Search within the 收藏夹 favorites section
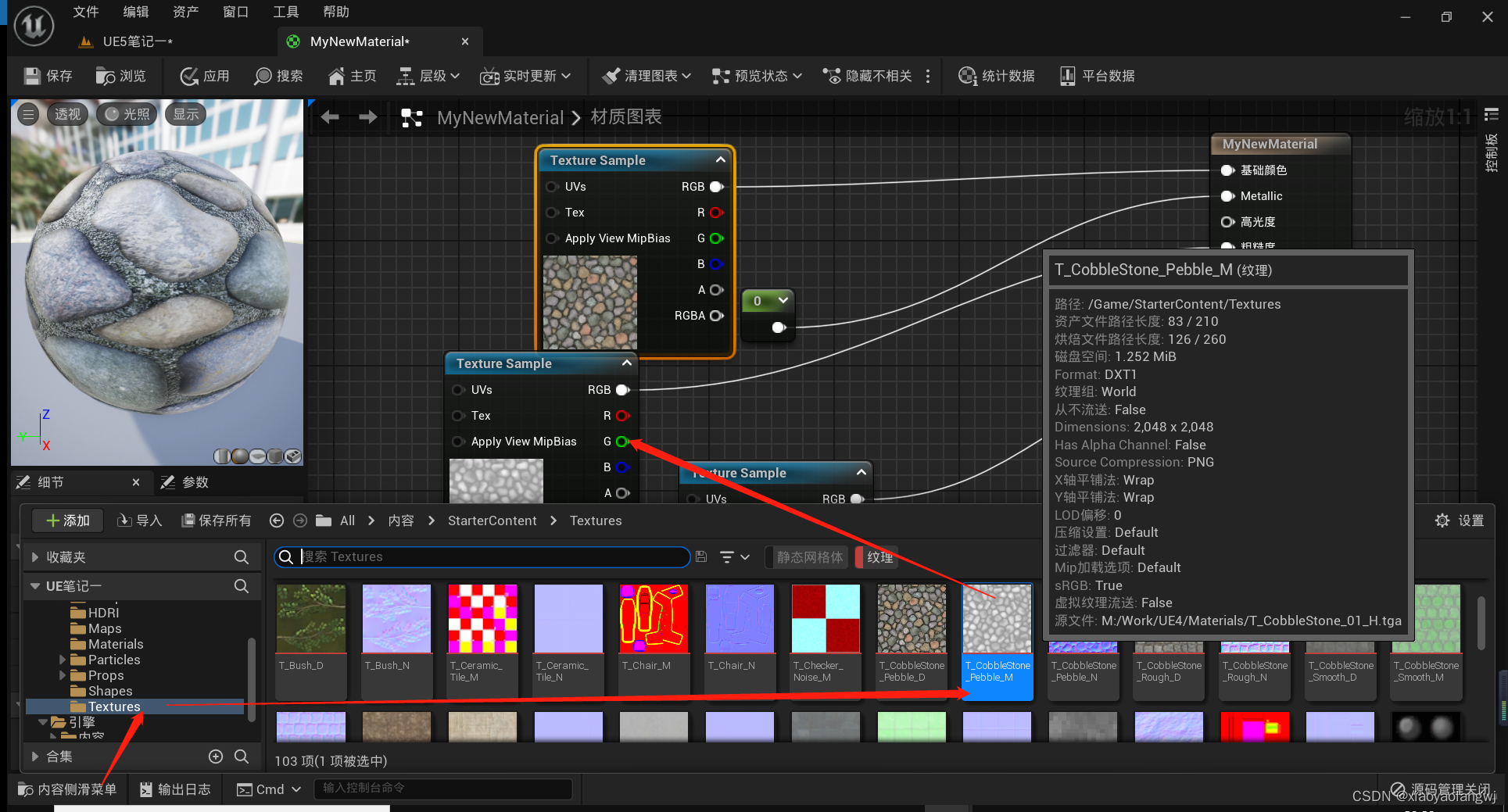 coord(242,557)
